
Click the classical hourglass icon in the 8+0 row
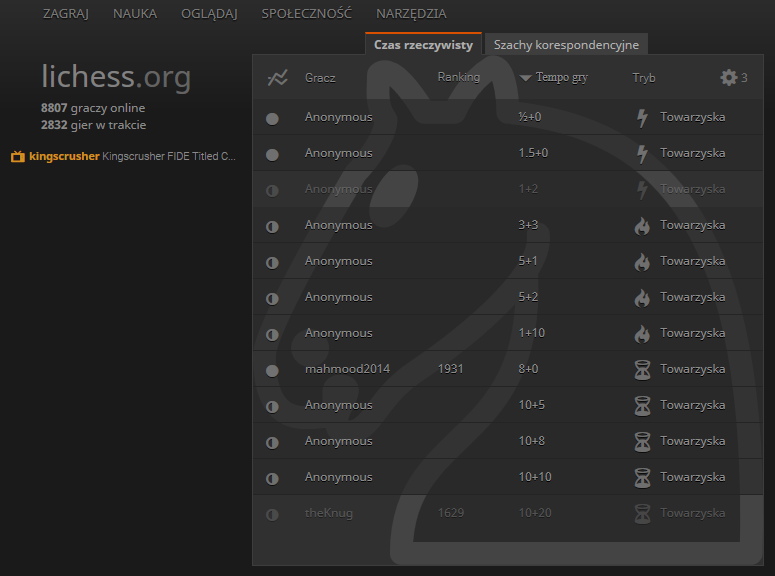[x=642, y=370]
